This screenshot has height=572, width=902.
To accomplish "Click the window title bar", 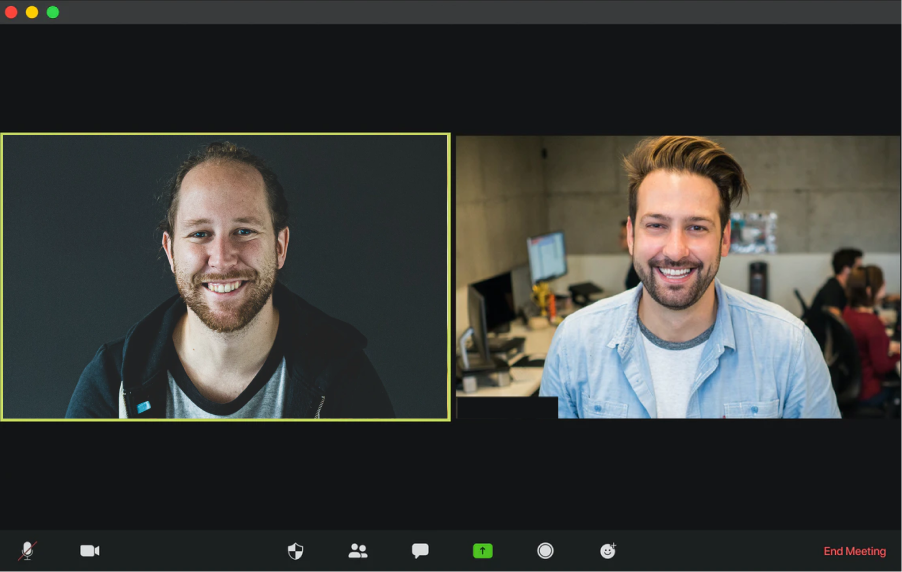I will tap(450, 12).
